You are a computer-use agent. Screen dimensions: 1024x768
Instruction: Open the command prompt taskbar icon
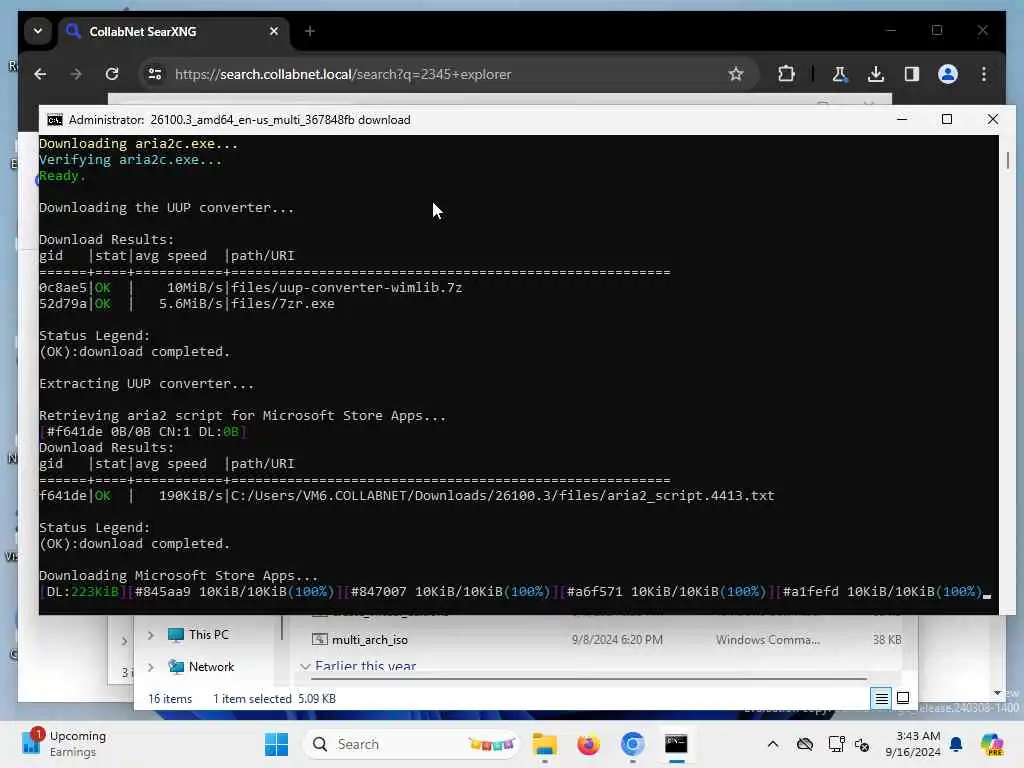(x=676, y=744)
